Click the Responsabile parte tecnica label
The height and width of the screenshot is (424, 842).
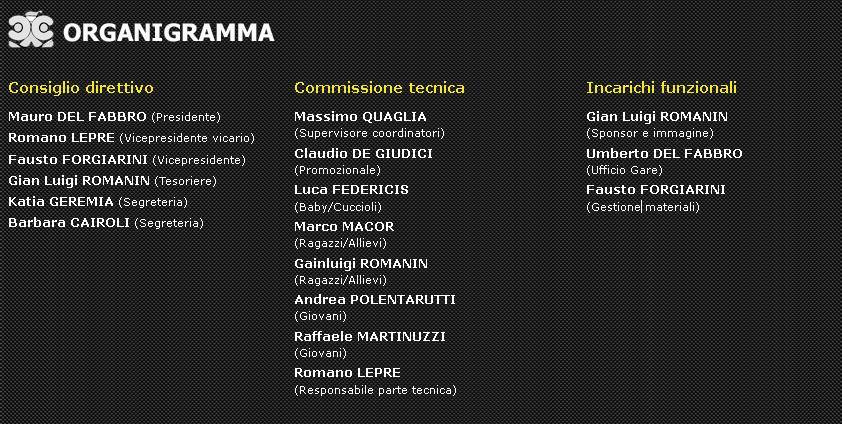(375, 390)
